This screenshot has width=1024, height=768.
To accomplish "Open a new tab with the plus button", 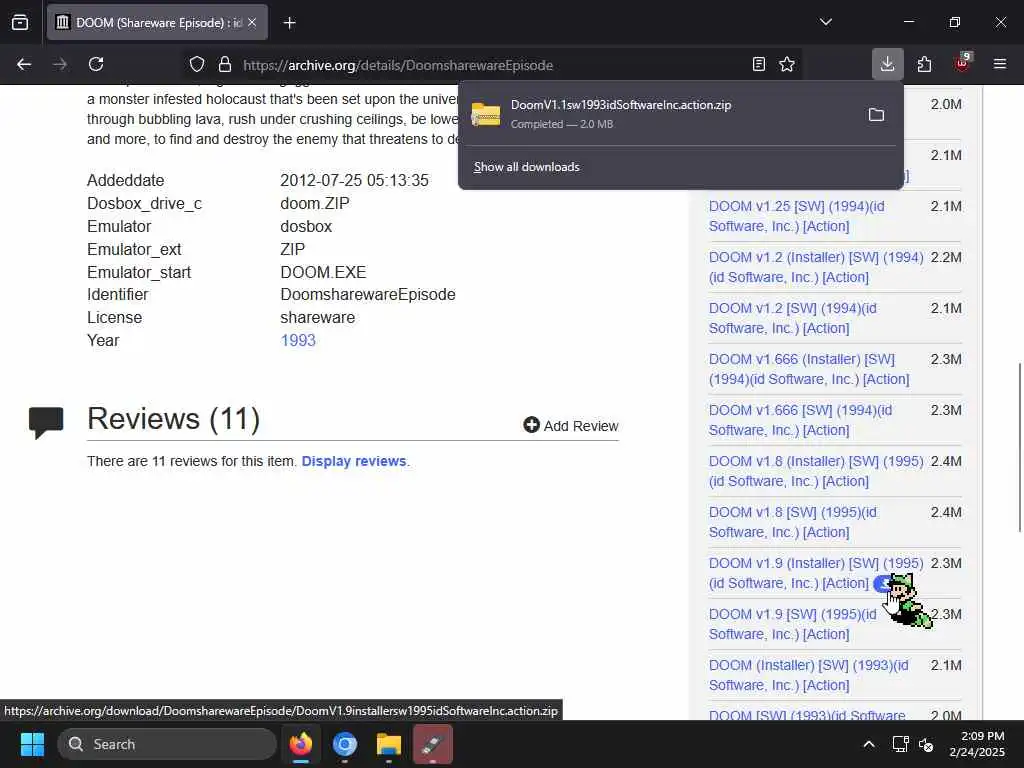I will tap(290, 23).
